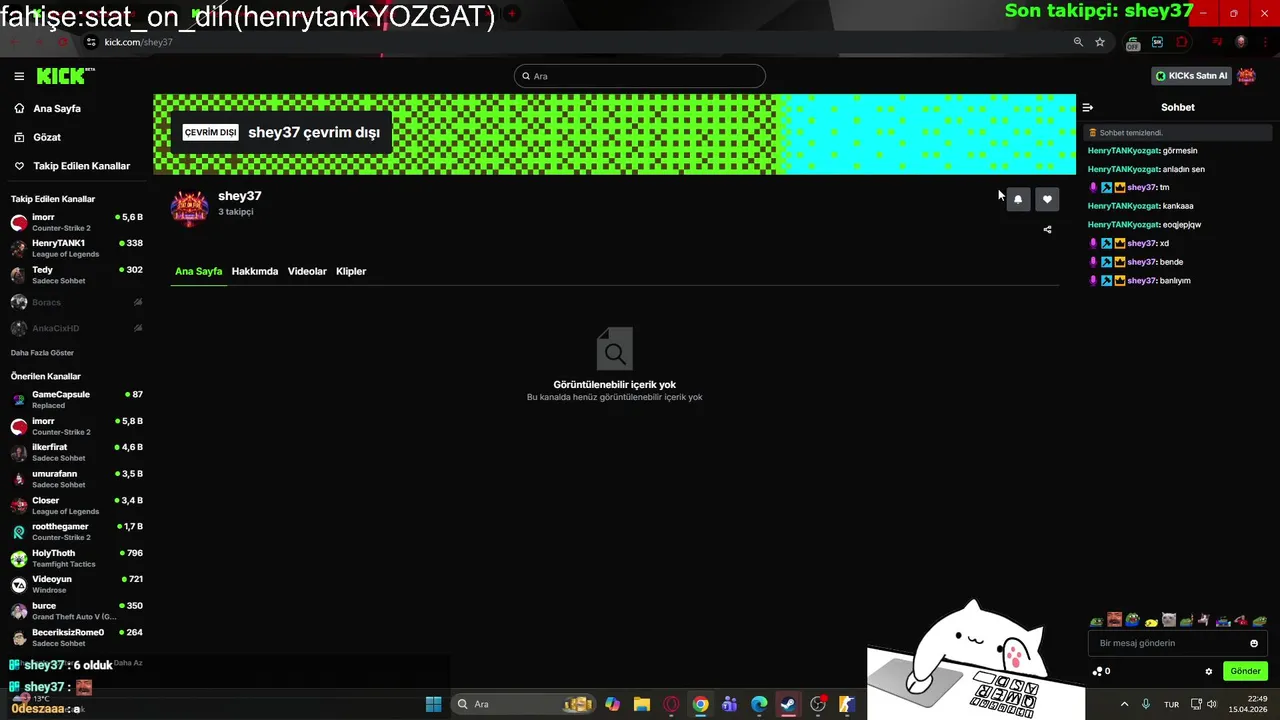This screenshot has height=720, width=1280.
Task: Open Opera browser from taskbar
Action: tap(671, 704)
